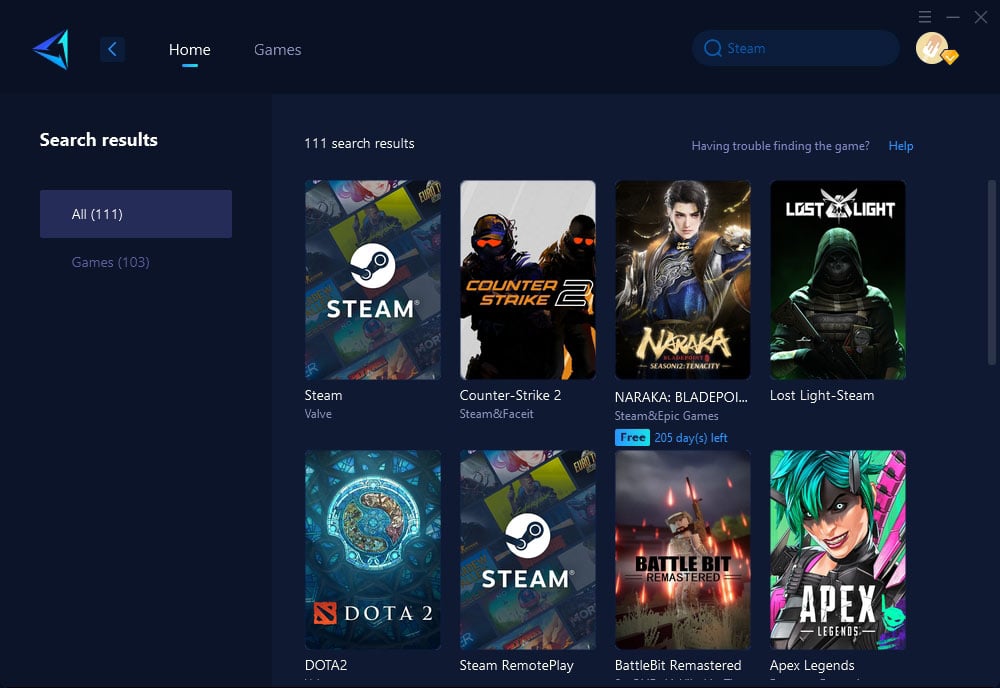Click the Free badge under NARAKA
1000x688 pixels.
pos(632,437)
